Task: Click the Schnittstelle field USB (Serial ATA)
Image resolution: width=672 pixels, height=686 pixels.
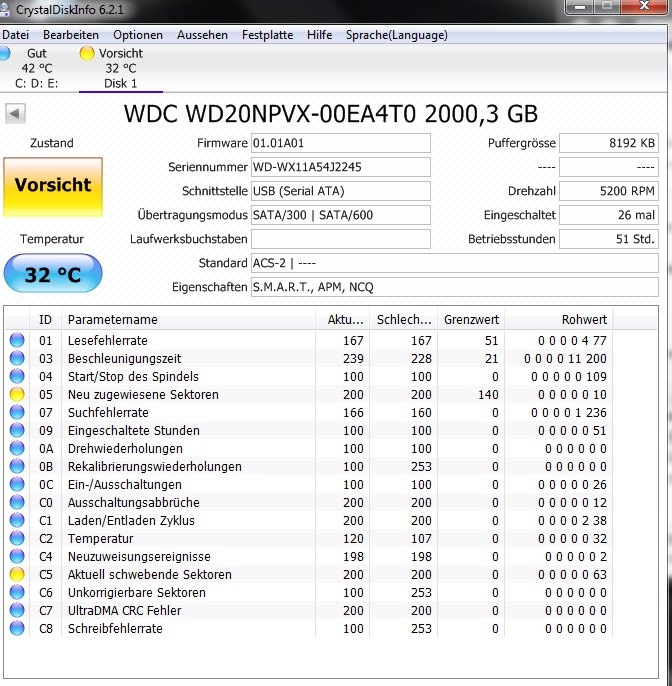Action: click(340, 191)
